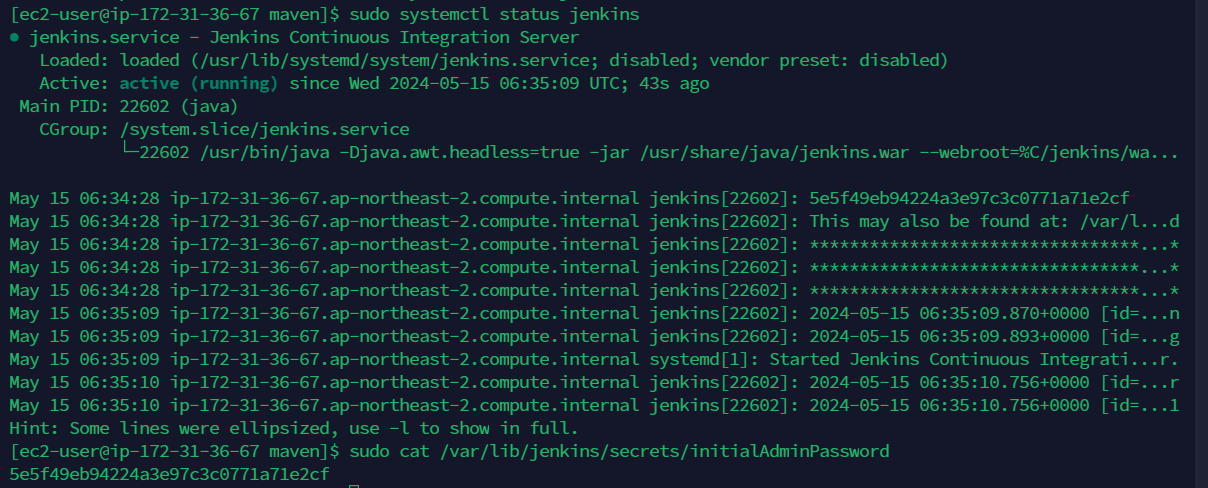This screenshot has width=1208, height=488.
Task: Click the '43s ago' uptime value
Action: click(x=674, y=83)
